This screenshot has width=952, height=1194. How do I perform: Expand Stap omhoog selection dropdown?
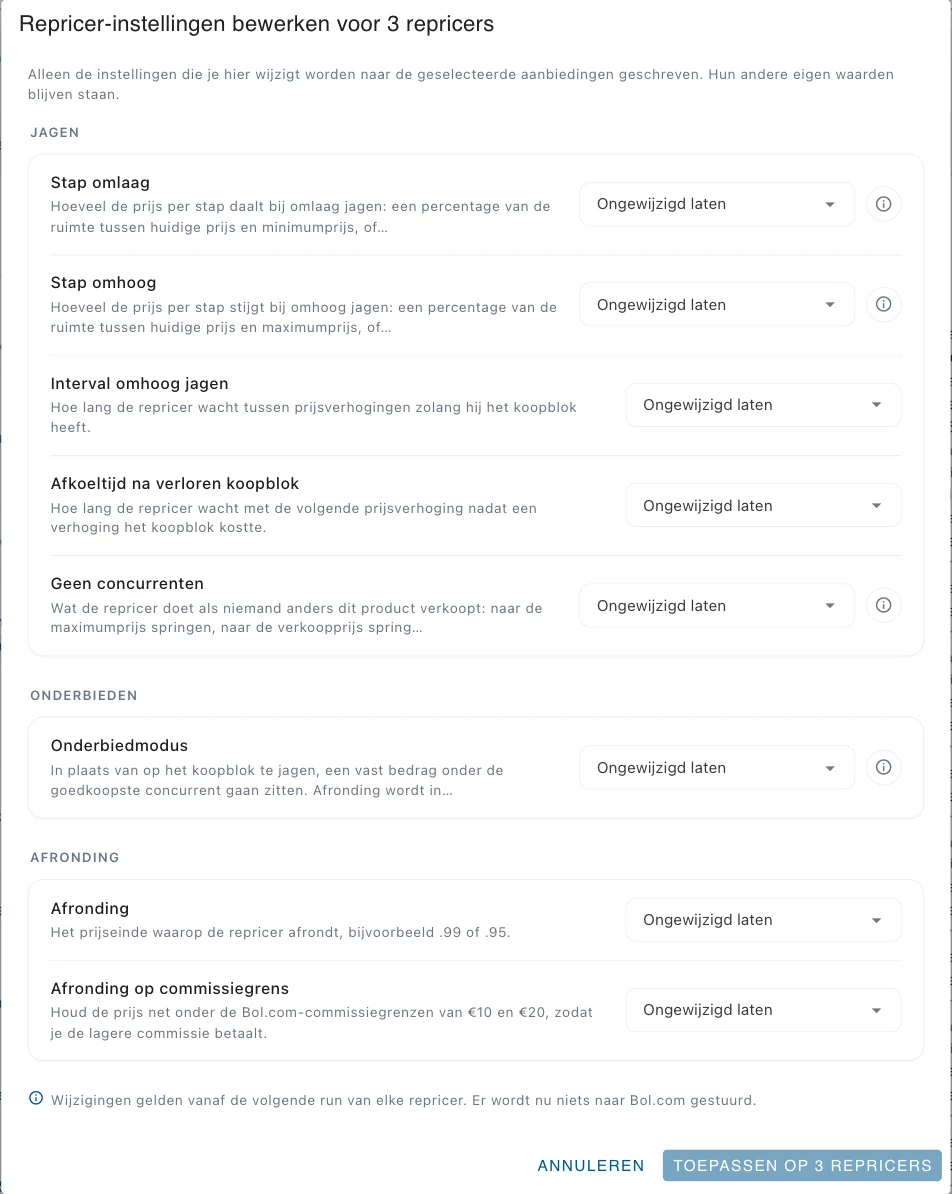tap(717, 305)
